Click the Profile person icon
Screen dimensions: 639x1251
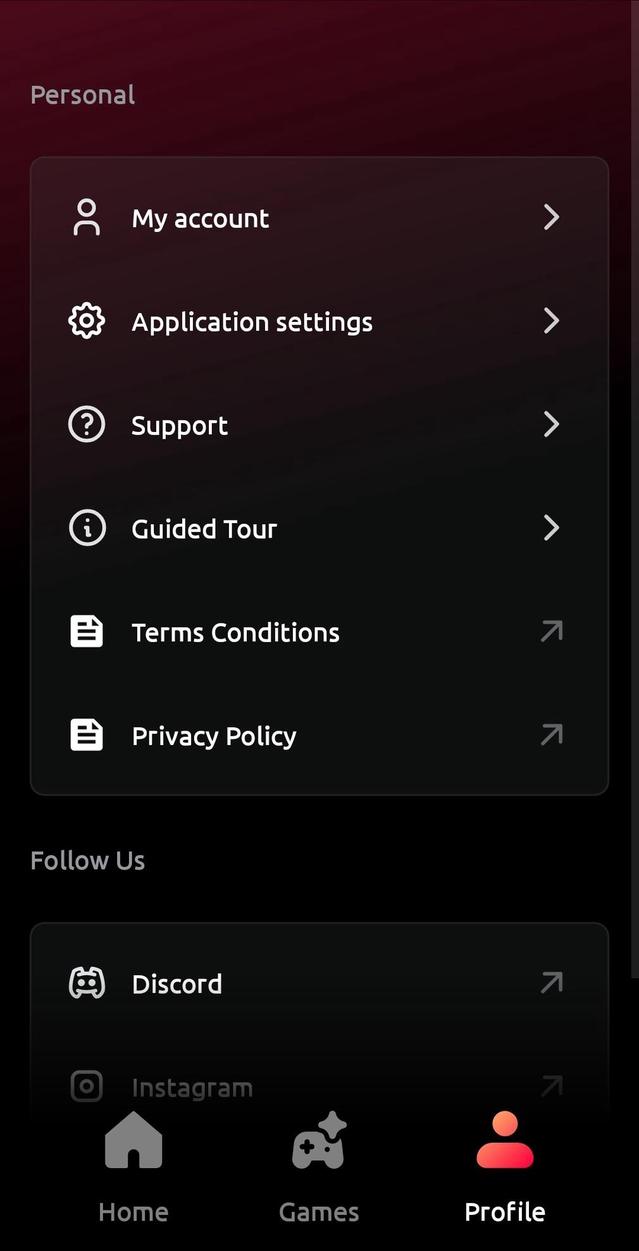[504, 1138]
